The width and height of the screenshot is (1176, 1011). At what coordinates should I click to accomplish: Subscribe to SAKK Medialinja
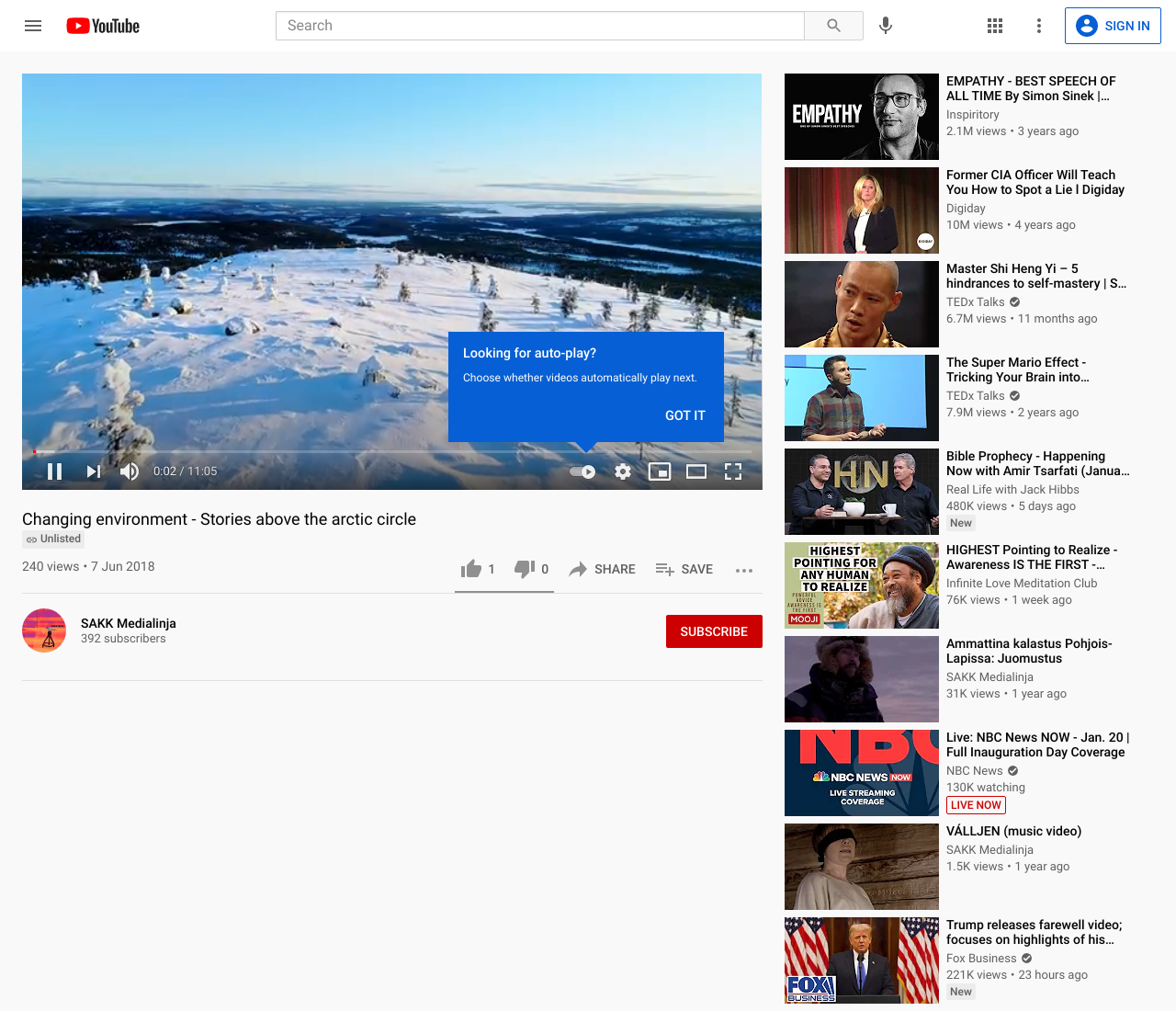[x=714, y=631]
